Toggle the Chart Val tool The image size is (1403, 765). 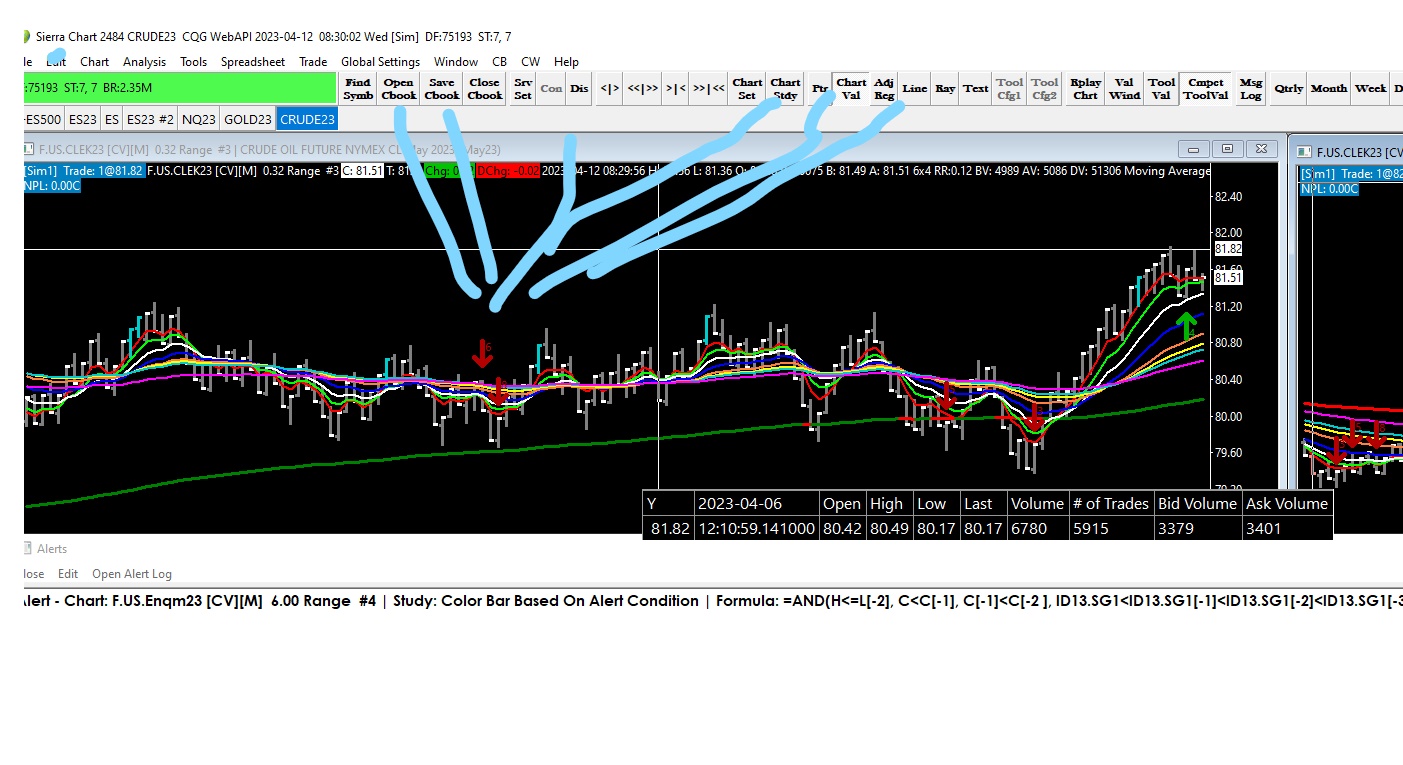click(x=851, y=88)
